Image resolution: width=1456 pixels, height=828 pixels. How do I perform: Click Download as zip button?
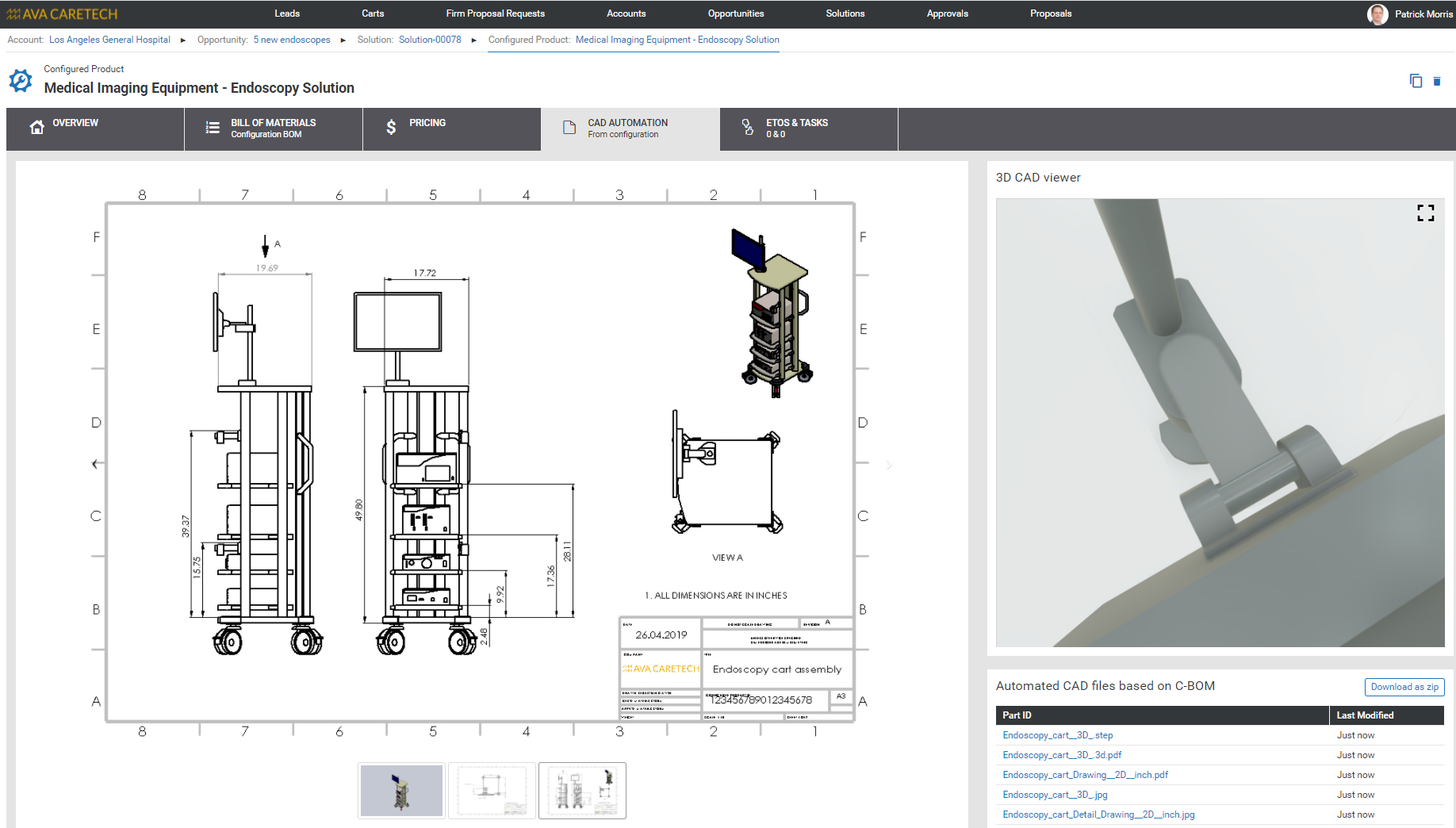[1404, 687]
